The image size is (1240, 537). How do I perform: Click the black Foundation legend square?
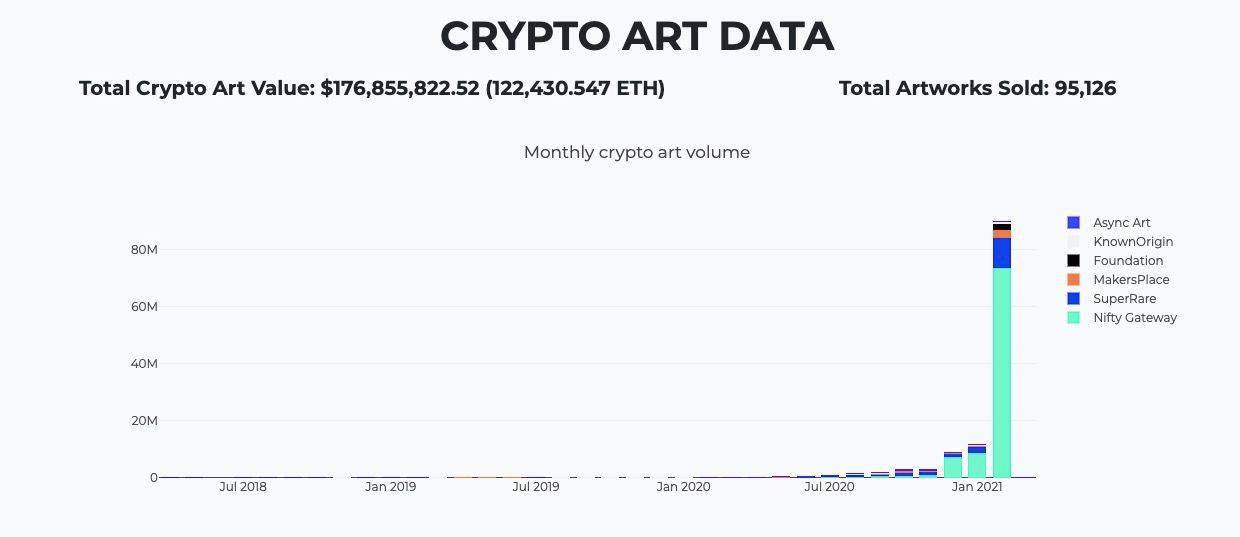(x=1074, y=260)
